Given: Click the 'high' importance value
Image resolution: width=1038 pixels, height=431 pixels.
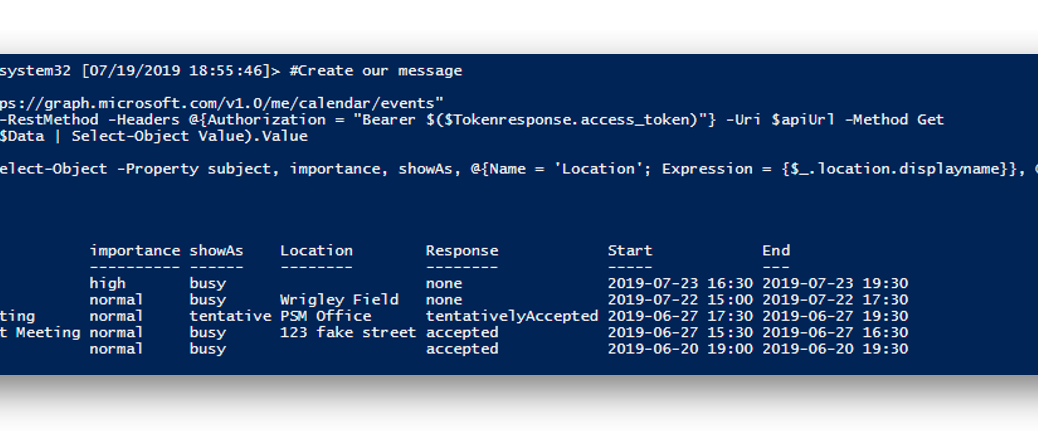Looking at the screenshot, I should tap(108, 283).
